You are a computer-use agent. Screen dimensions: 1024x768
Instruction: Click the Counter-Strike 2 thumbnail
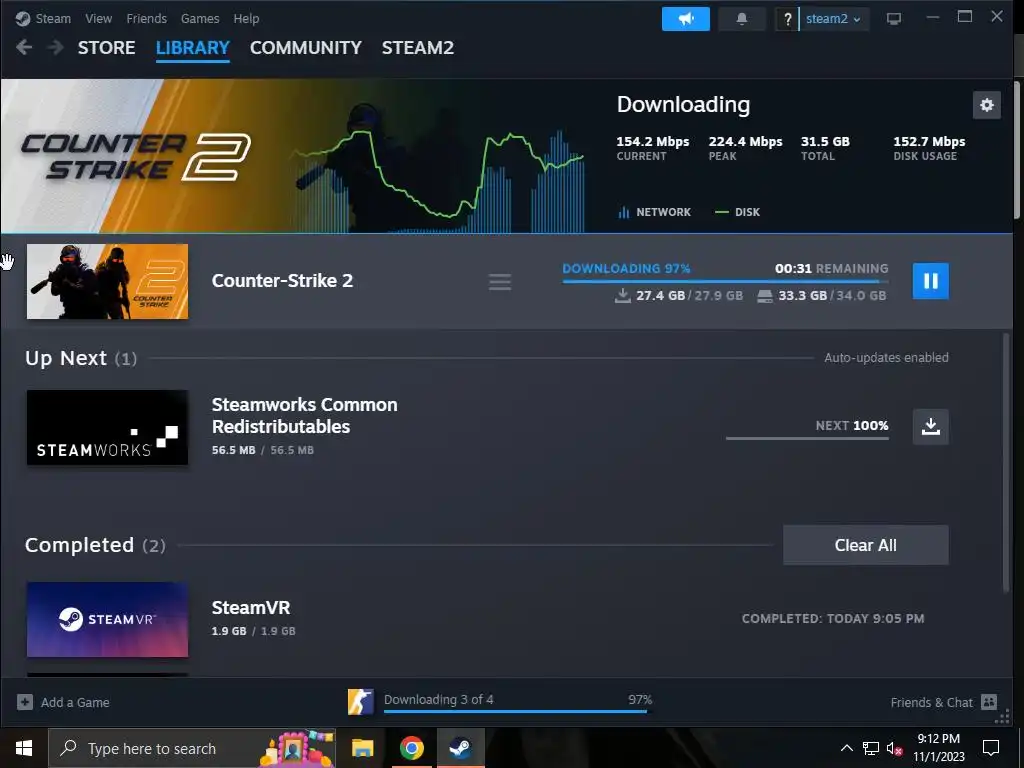[107, 281]
